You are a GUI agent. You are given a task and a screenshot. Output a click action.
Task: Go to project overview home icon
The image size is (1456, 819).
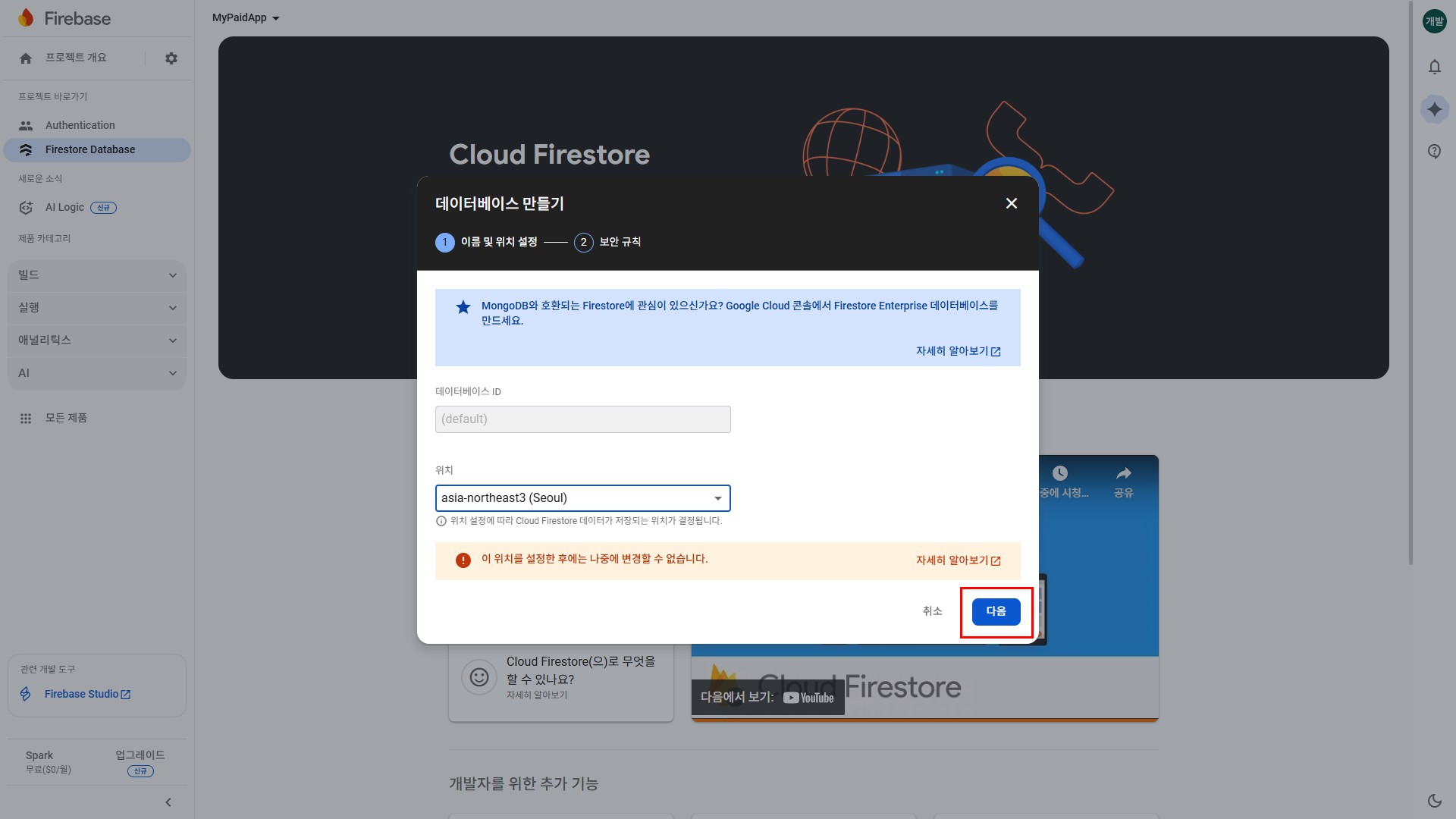(x=26, y=58)
